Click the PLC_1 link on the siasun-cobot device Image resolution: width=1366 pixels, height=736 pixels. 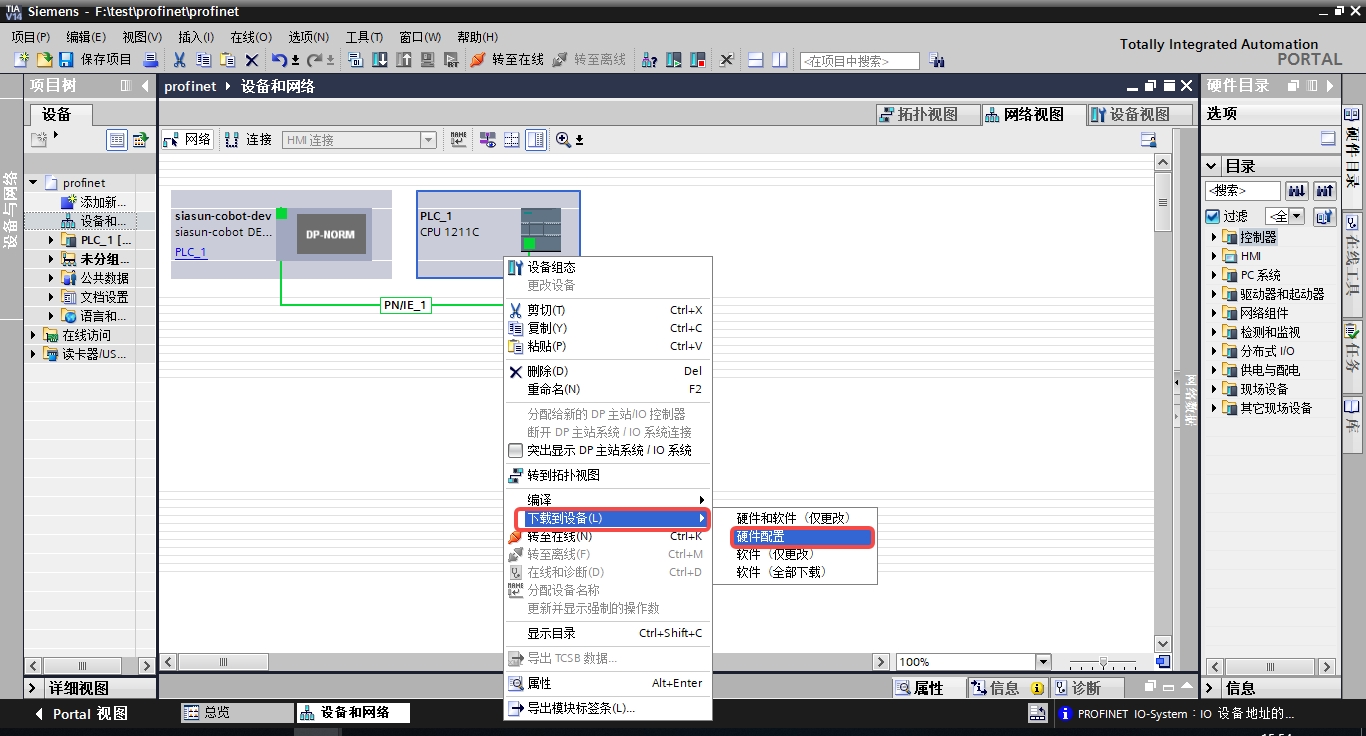pyautogui.click(x=191, y=252)
